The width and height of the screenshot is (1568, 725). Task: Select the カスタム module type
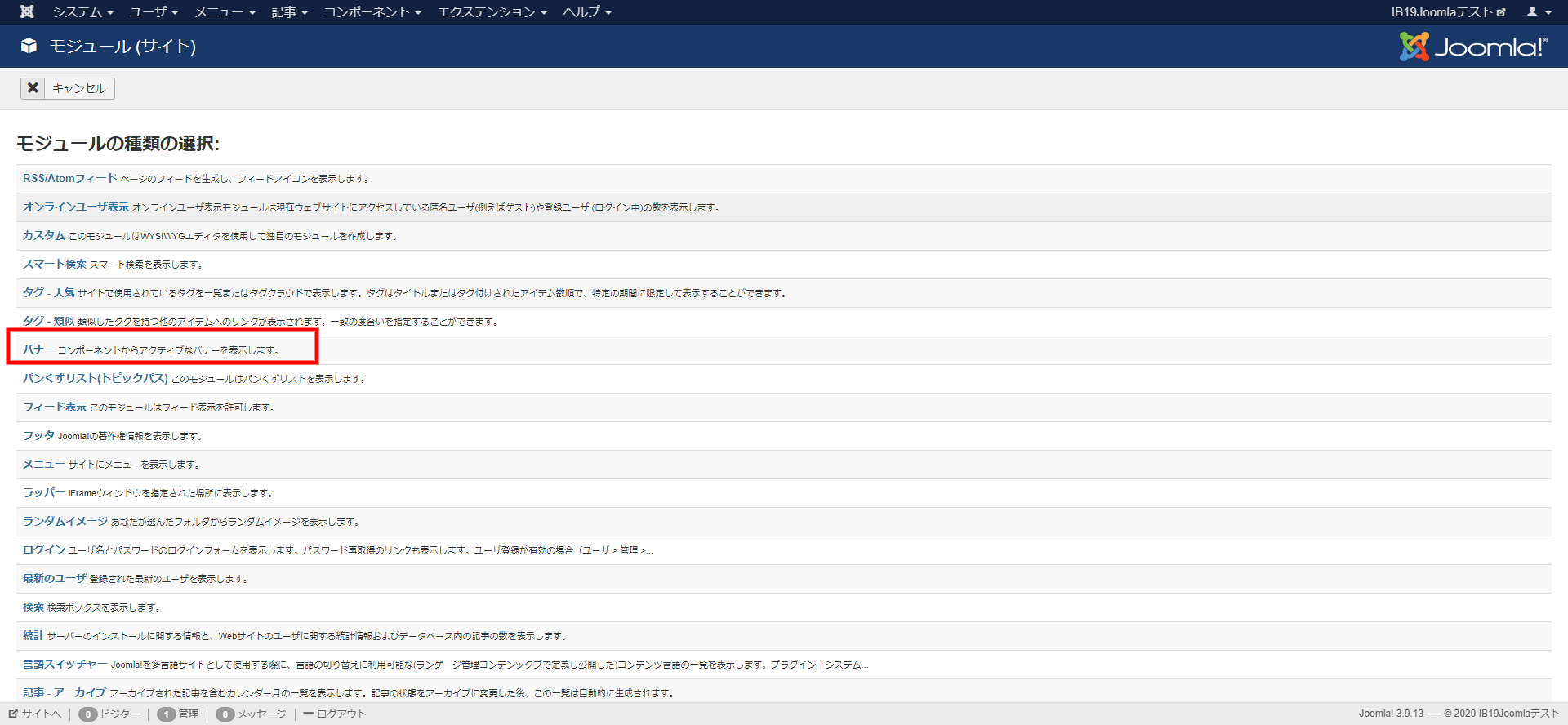44,235
